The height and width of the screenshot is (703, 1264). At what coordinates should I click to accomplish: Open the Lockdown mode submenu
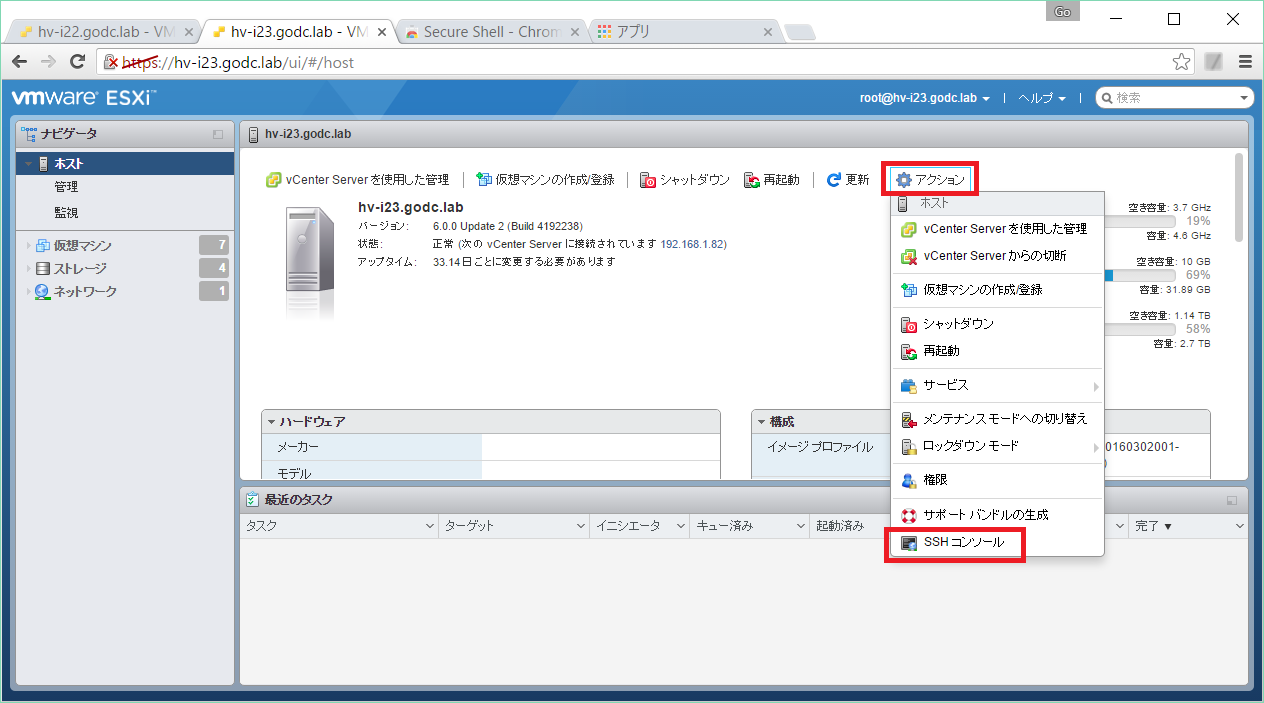(997, 446)
